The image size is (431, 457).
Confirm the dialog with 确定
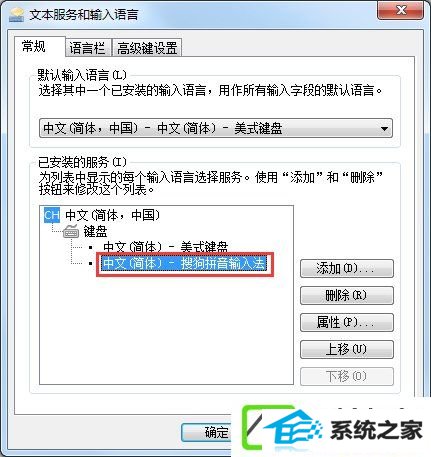point(207,432)
